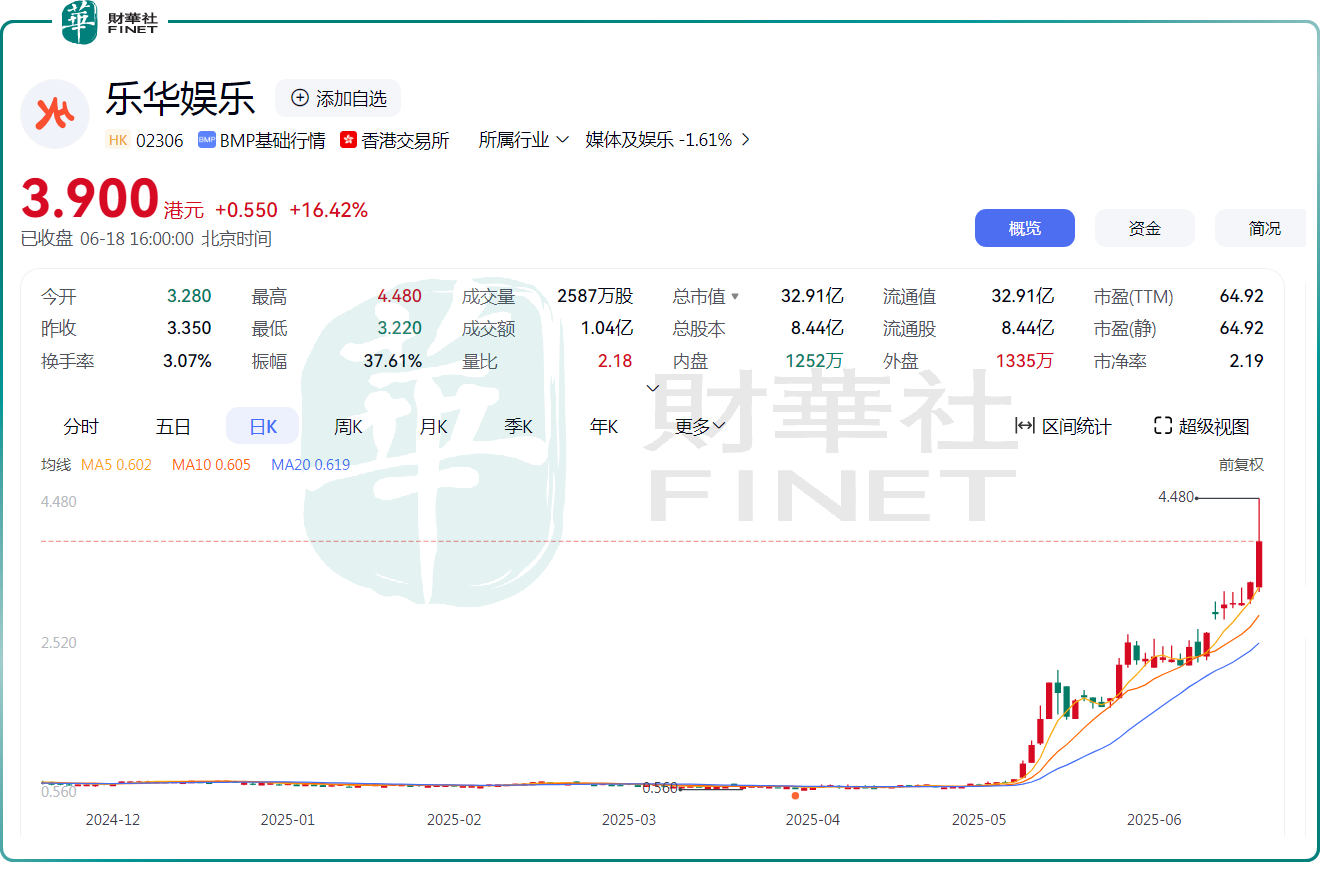Add stock via 添加自选 button

pos(338,98)
